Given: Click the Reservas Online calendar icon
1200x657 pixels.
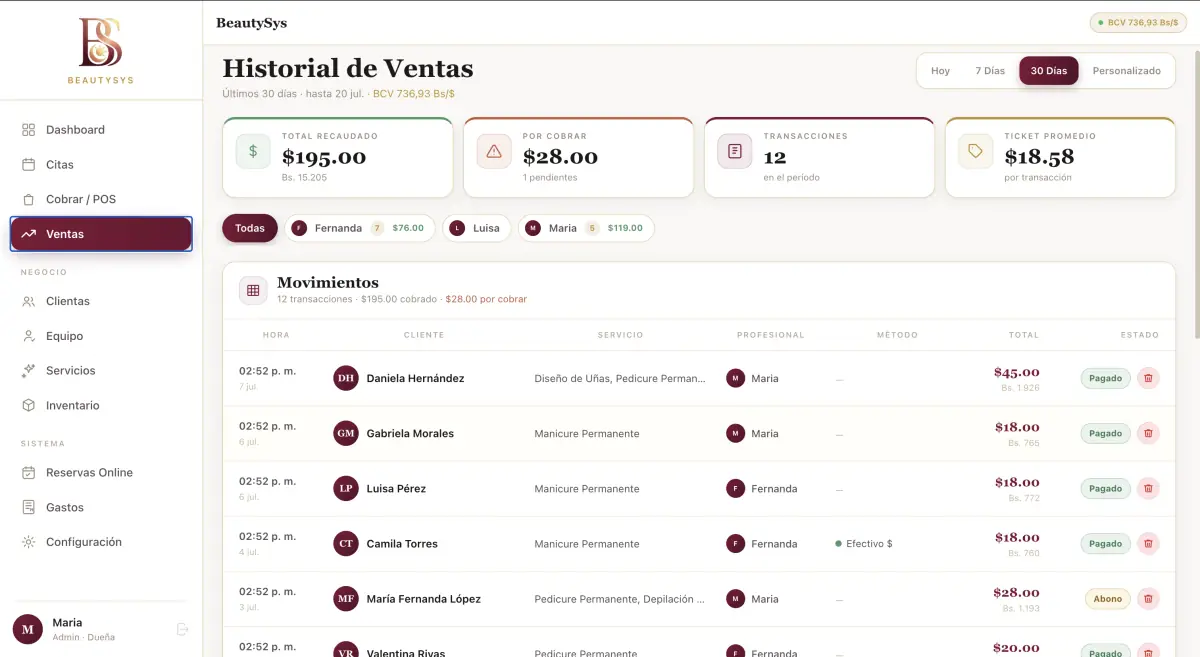Looking at the screenshot, I should [x=28, y=472].
